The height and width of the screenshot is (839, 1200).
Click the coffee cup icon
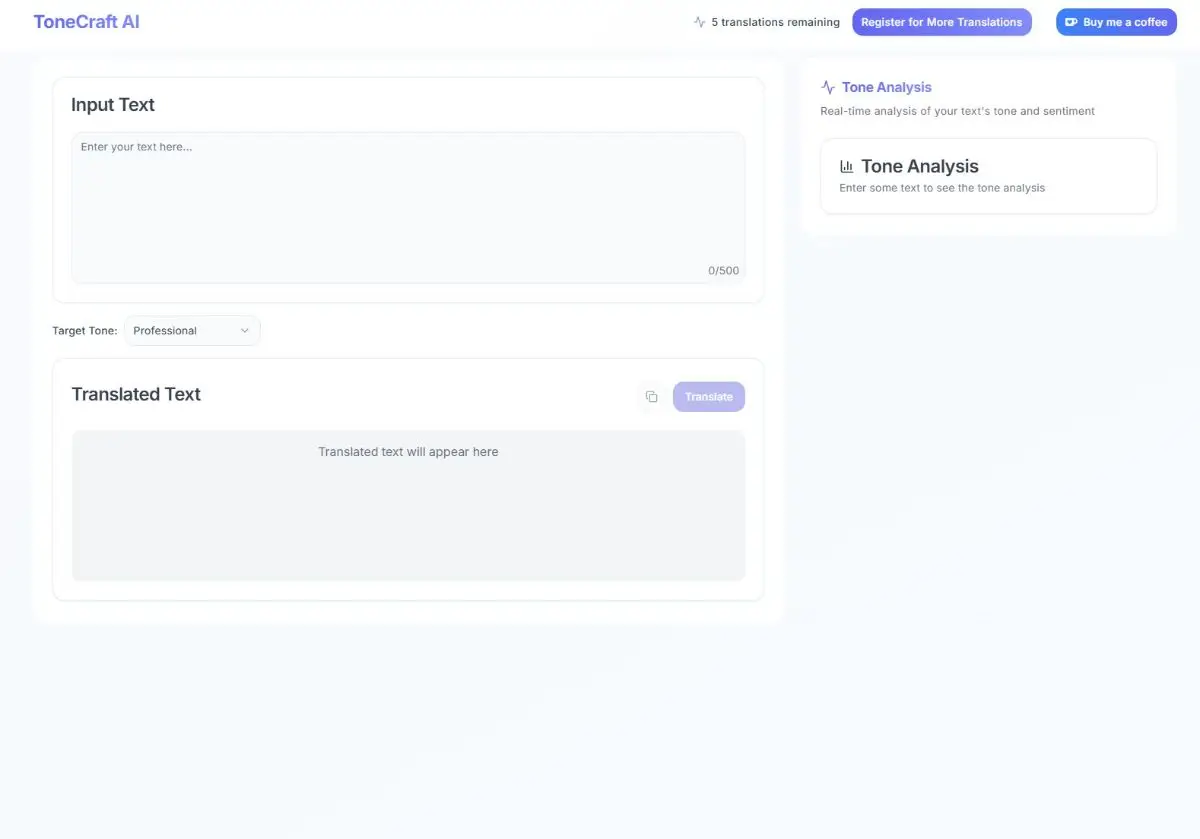coord(1071,22)
